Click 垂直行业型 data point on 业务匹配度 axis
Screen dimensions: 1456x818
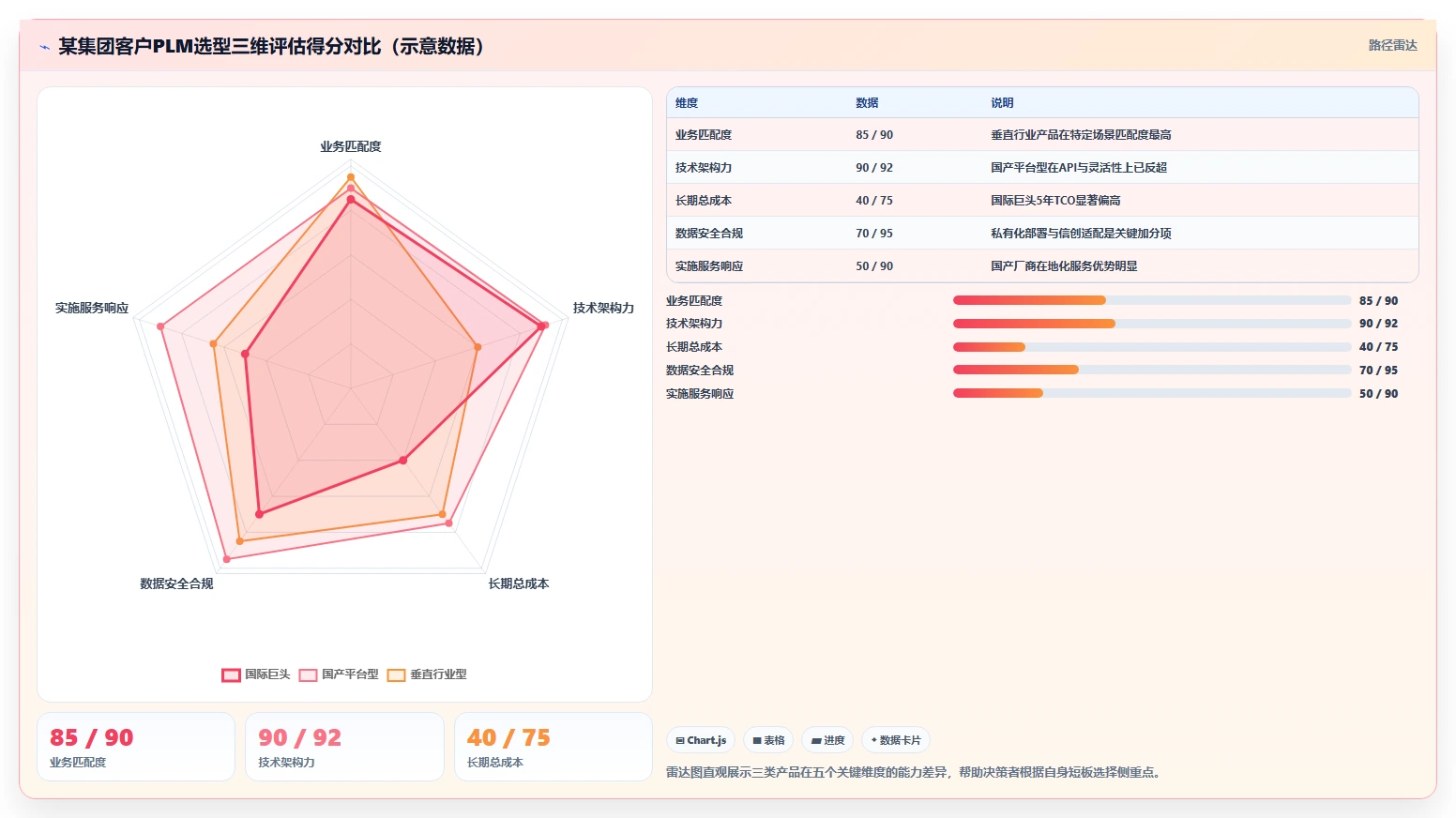351,177
